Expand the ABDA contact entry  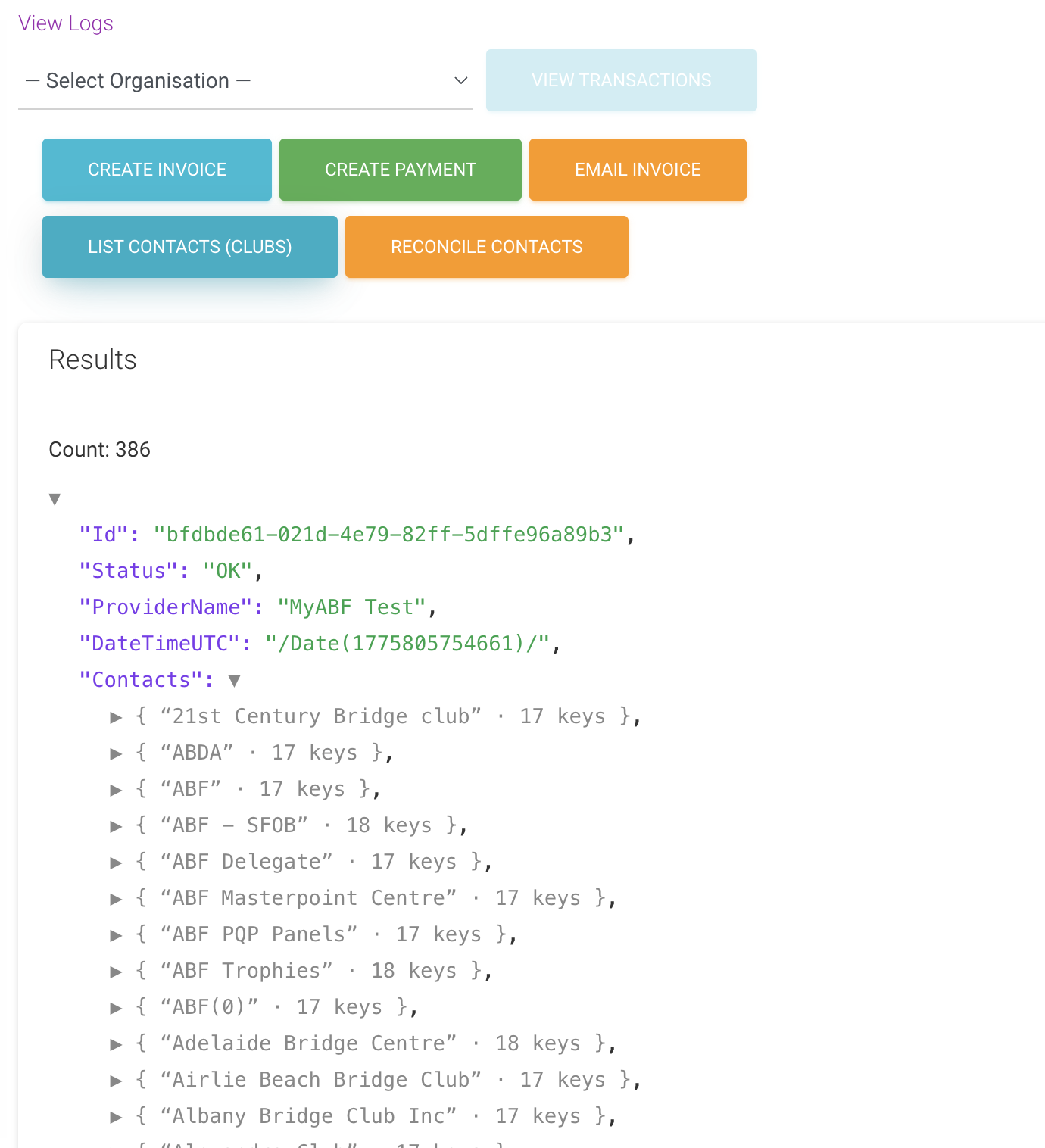click(x=116, y=753)
